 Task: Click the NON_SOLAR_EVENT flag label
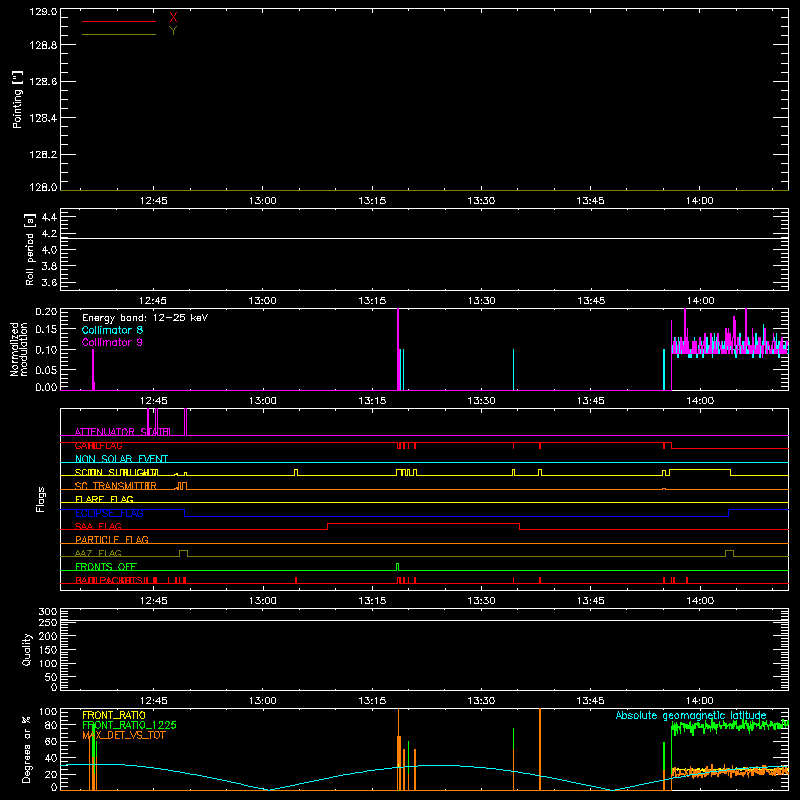point(121,459)
